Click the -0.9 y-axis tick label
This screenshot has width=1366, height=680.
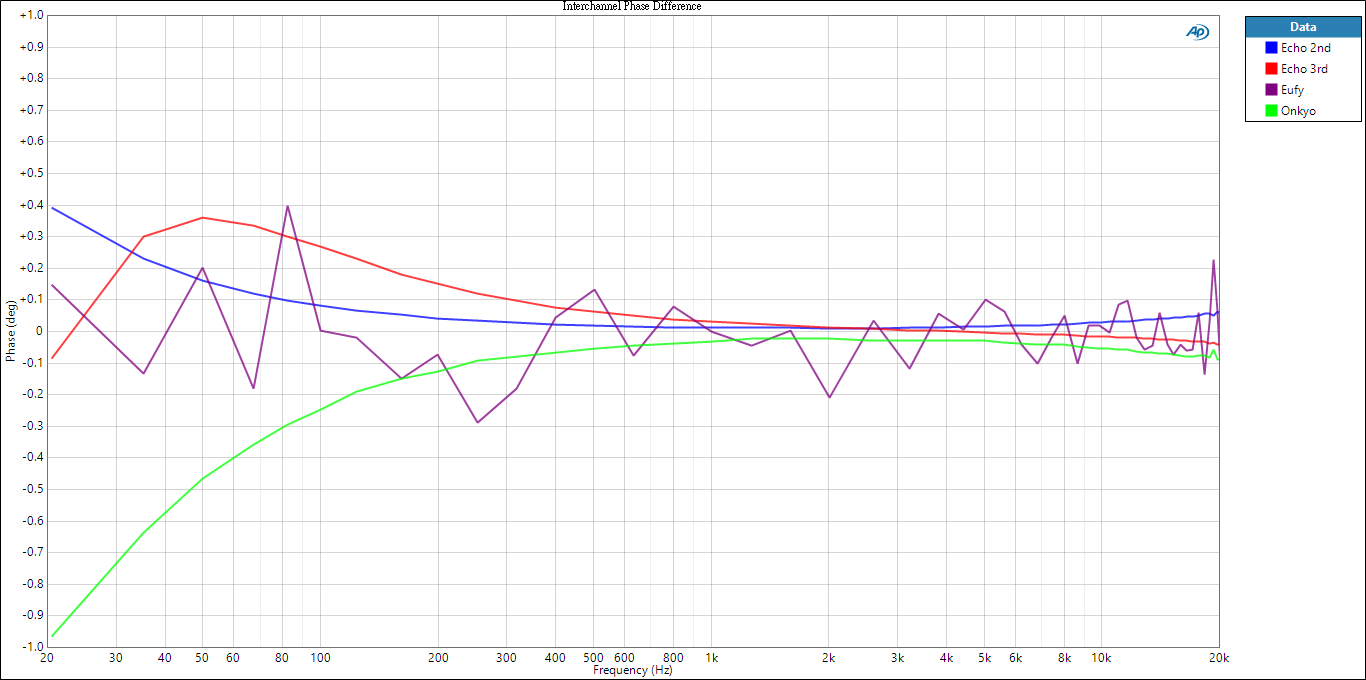[x=32, y=615]
